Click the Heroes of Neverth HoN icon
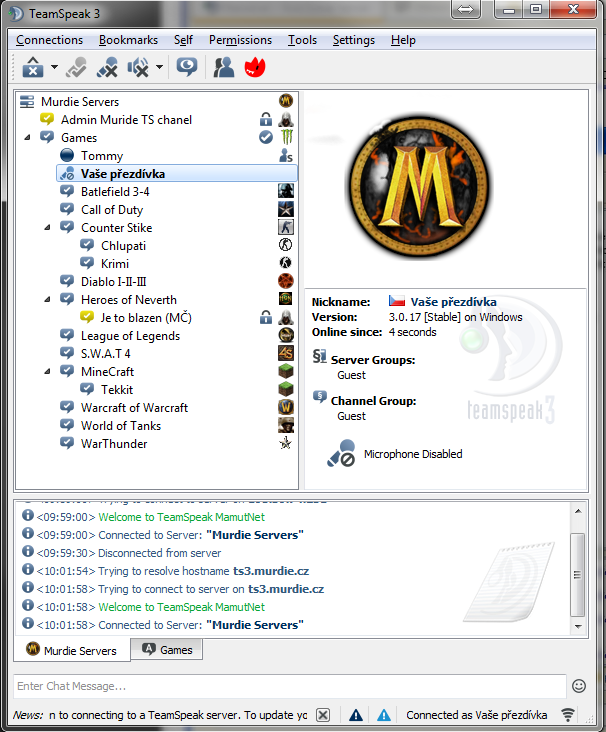This screenshot has height=732, width=606. pyautogui.click(x=286, y=299)
